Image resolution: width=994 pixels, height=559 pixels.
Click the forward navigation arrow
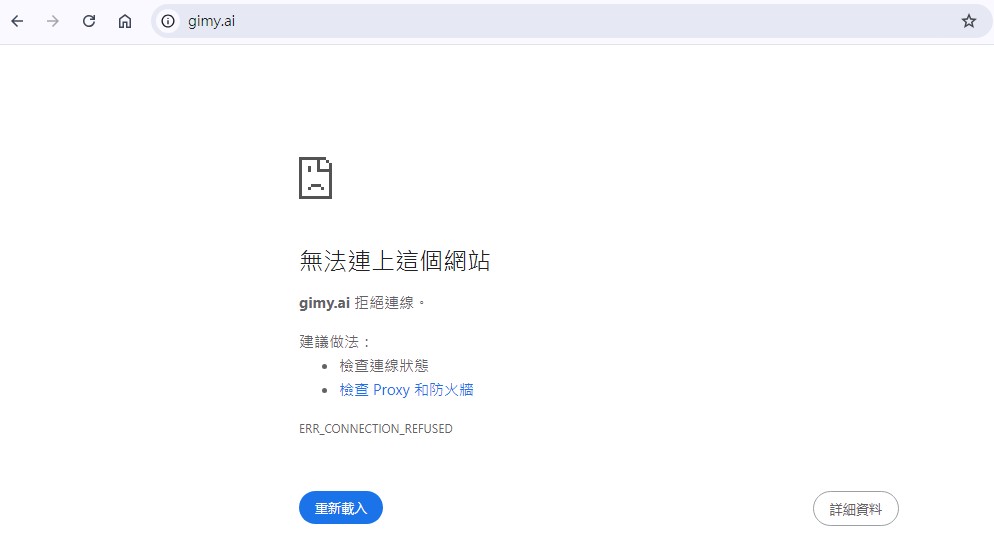point(53,21)
